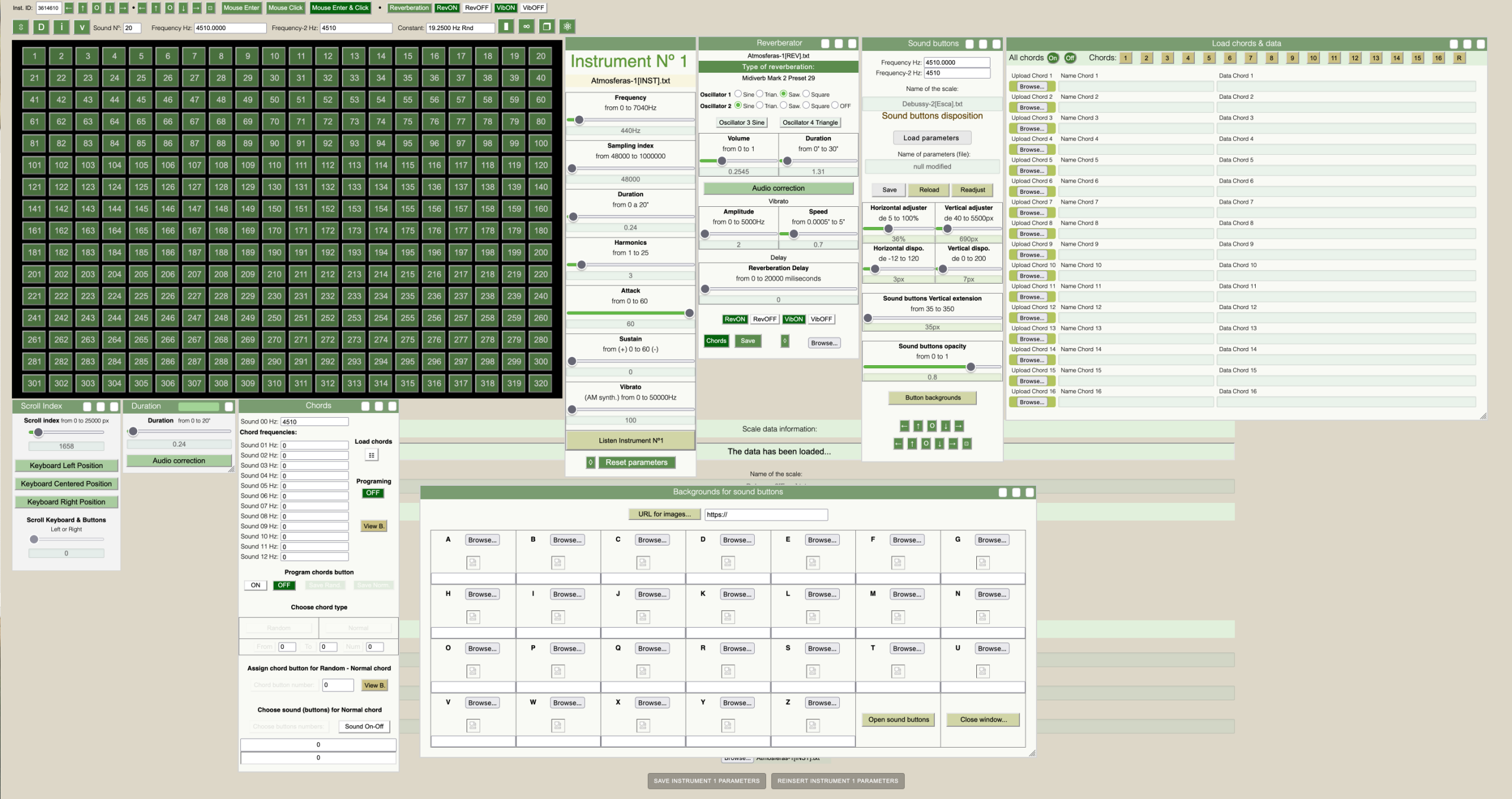Click the https:// URL input field

766,515
